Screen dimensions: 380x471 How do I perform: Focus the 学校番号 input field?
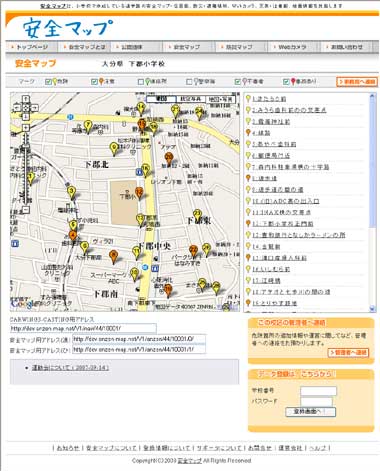coord(318,391)
